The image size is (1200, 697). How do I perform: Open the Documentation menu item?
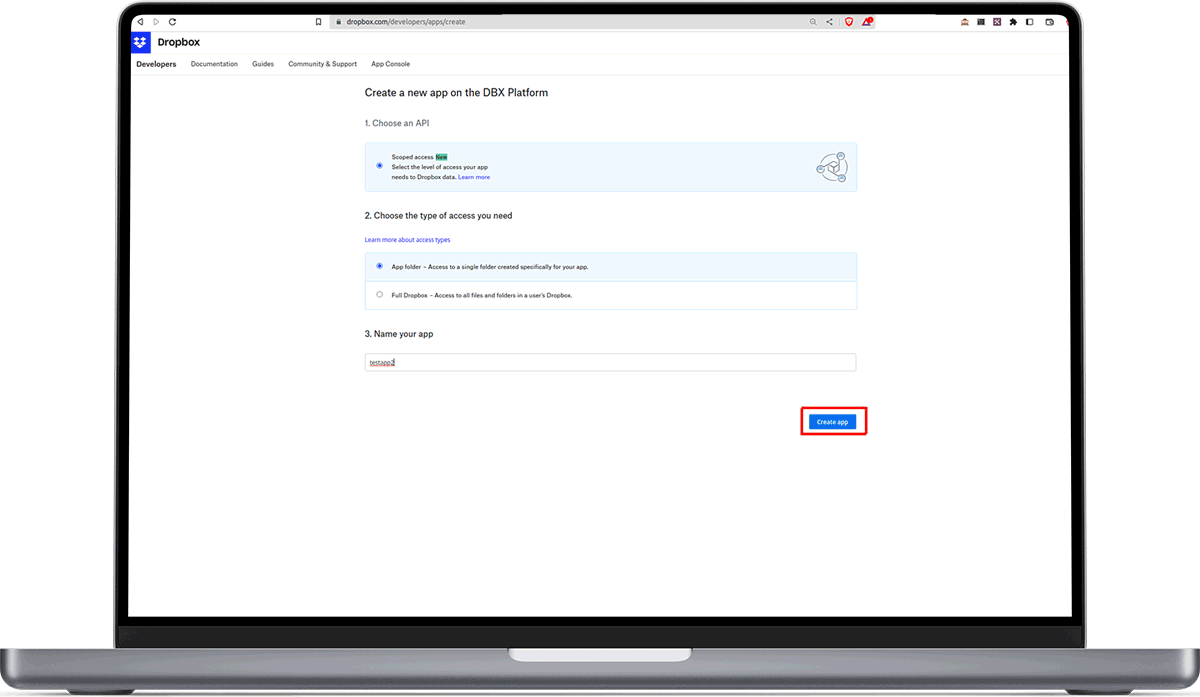[214, 64]
